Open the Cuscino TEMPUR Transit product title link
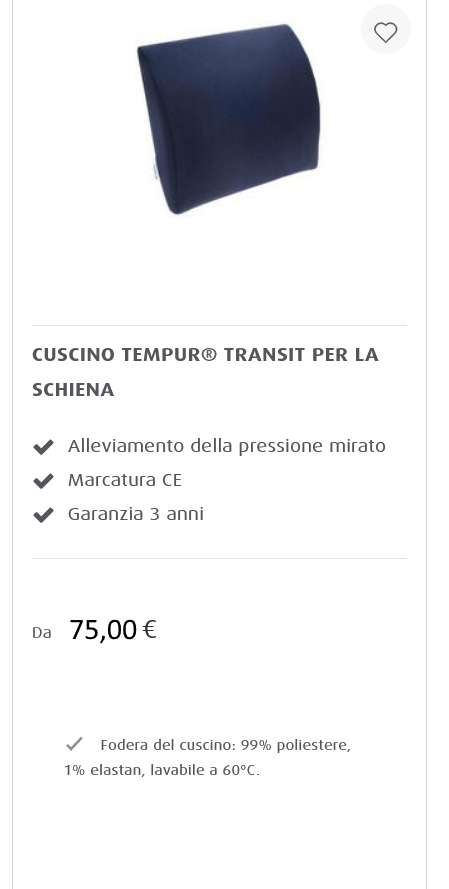 [x=205, y=371]
